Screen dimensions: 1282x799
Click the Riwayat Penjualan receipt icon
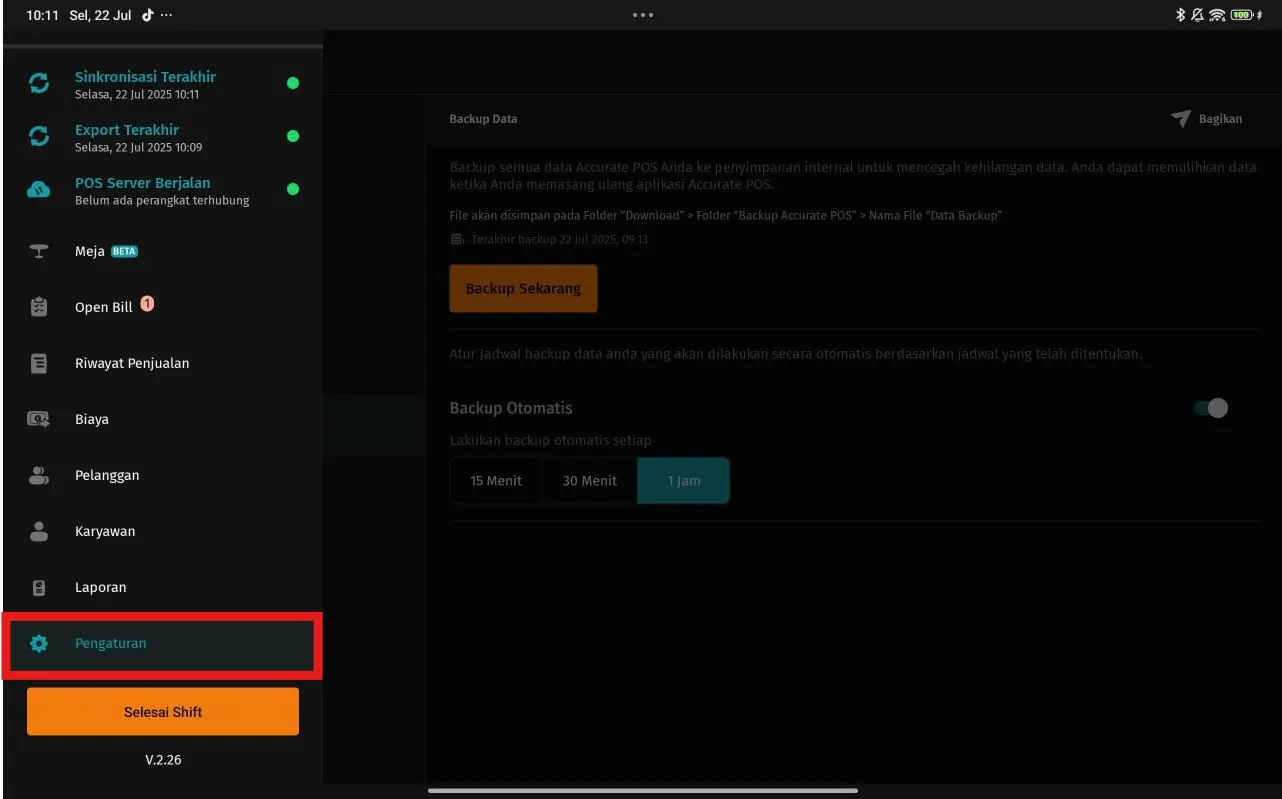tap(39, 363)
